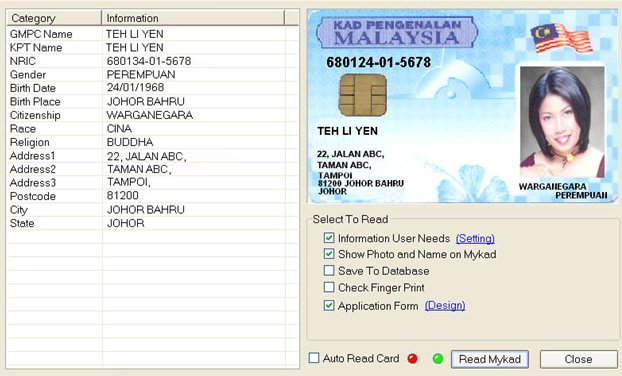
Task: Uncheck Show Photo and Name on Mykad
Action: [x=329, y=254]
